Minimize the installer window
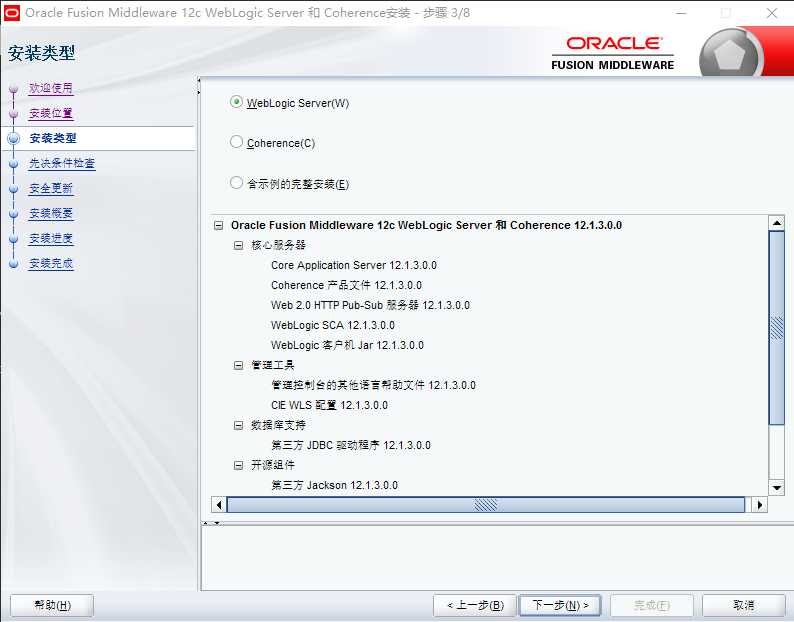 [x=681, y=13]
